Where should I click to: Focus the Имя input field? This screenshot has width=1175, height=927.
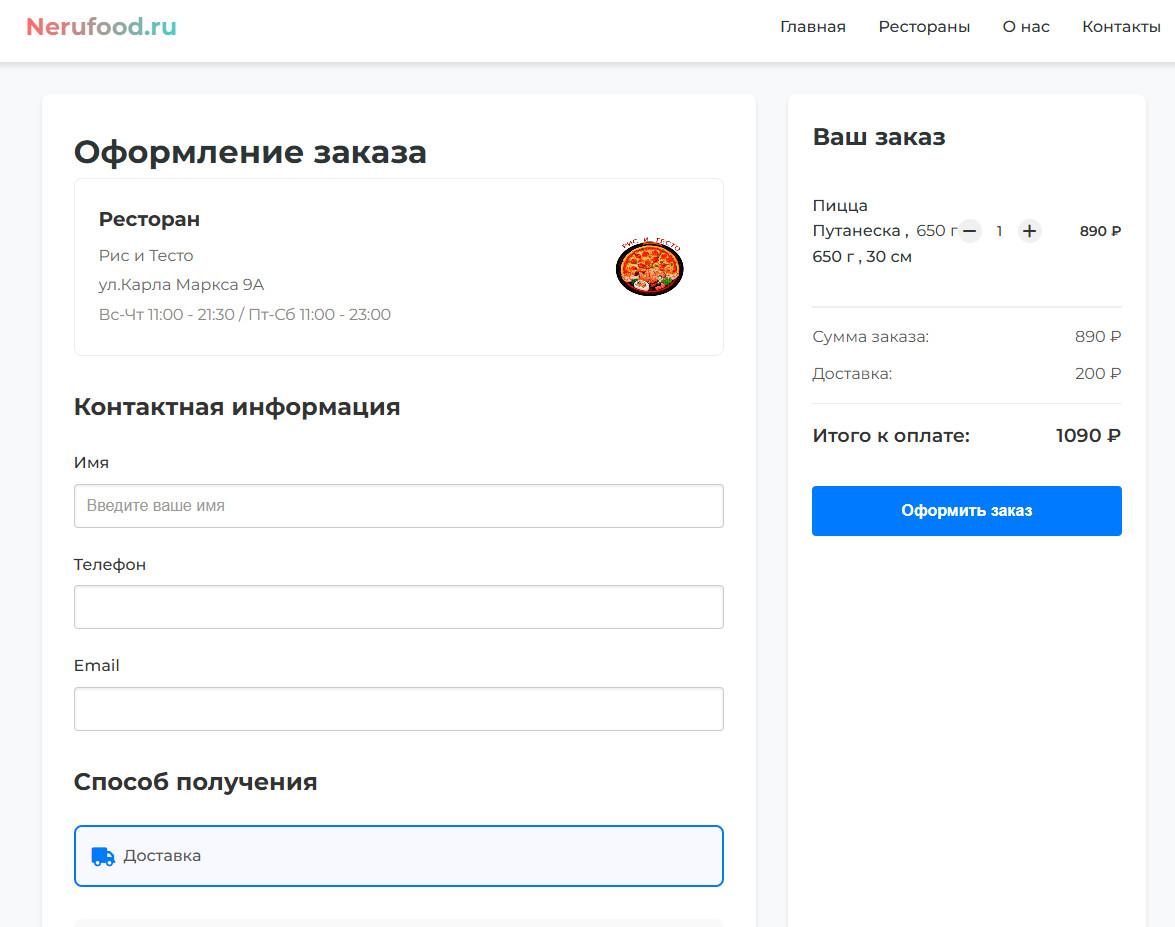point(399,506)
